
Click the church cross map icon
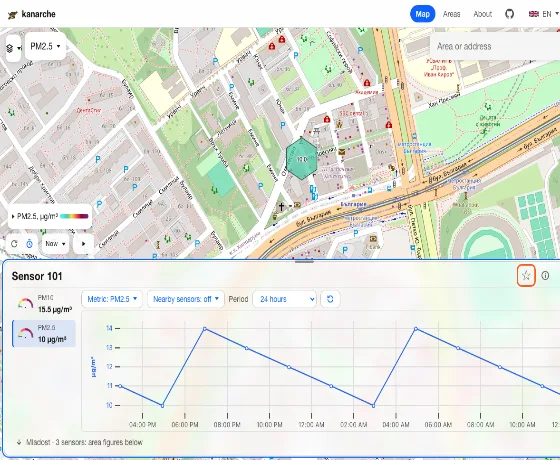(x=281, y=206)
